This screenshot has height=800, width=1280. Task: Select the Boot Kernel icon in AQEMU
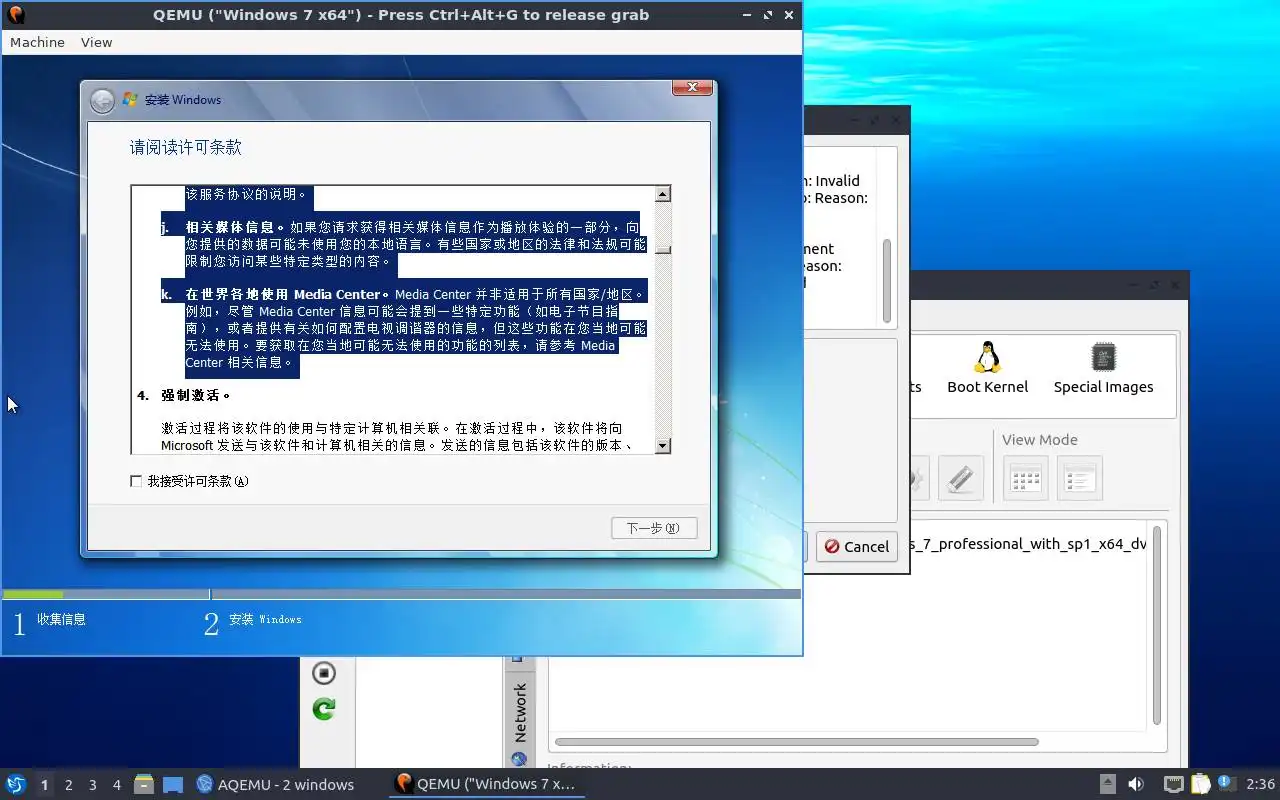[x=987, y=367]
